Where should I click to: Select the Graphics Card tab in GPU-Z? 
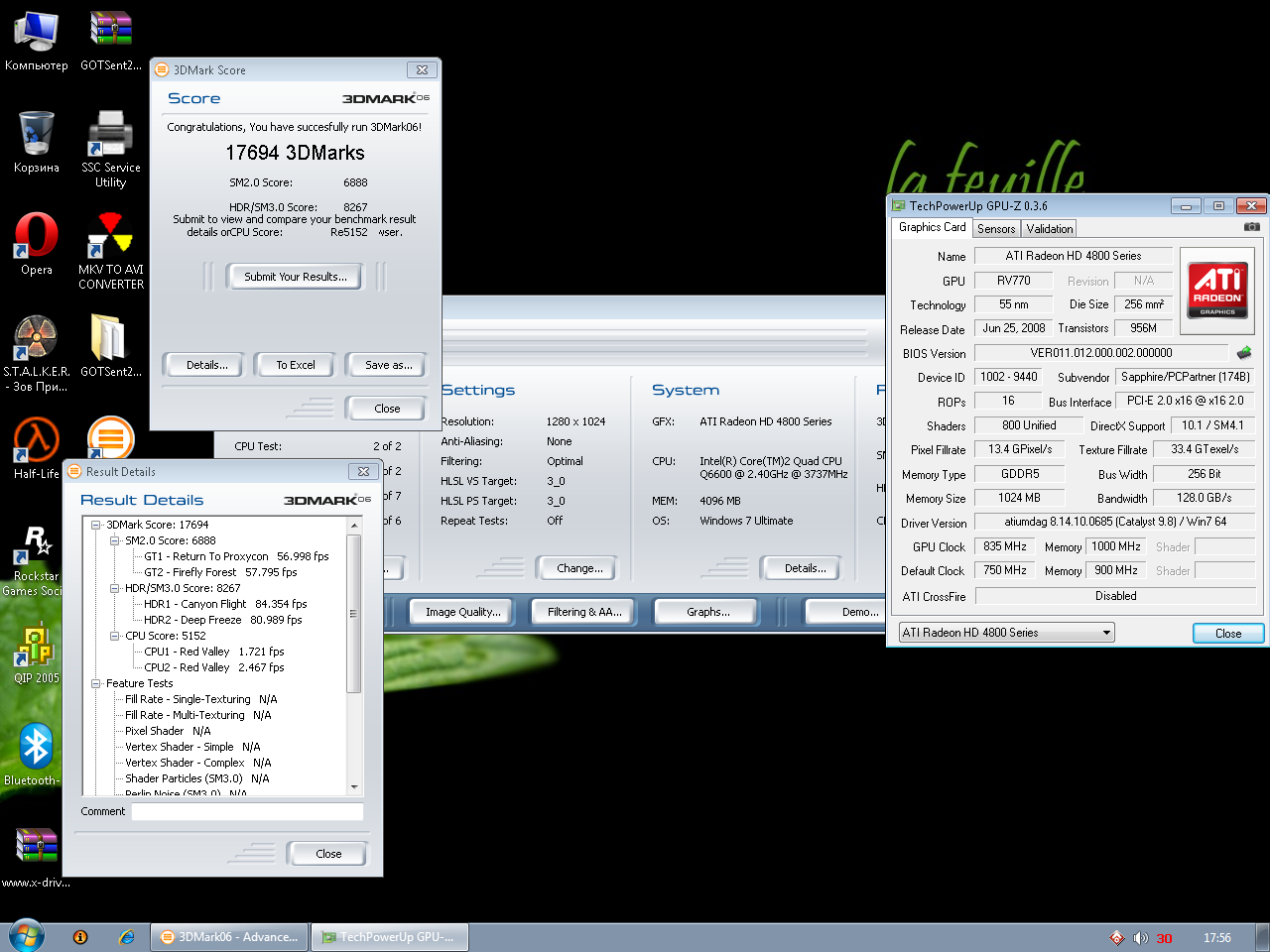pyautogui.click(x=932, y=227)
